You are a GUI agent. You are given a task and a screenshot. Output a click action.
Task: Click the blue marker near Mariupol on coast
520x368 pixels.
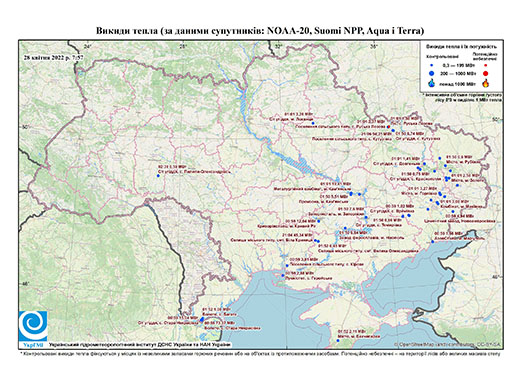click(x=432, y=241)
